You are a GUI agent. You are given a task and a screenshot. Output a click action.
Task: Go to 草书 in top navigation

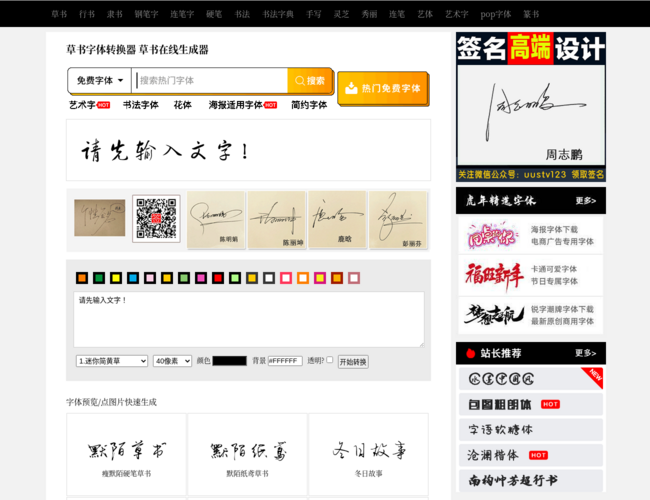59,14
